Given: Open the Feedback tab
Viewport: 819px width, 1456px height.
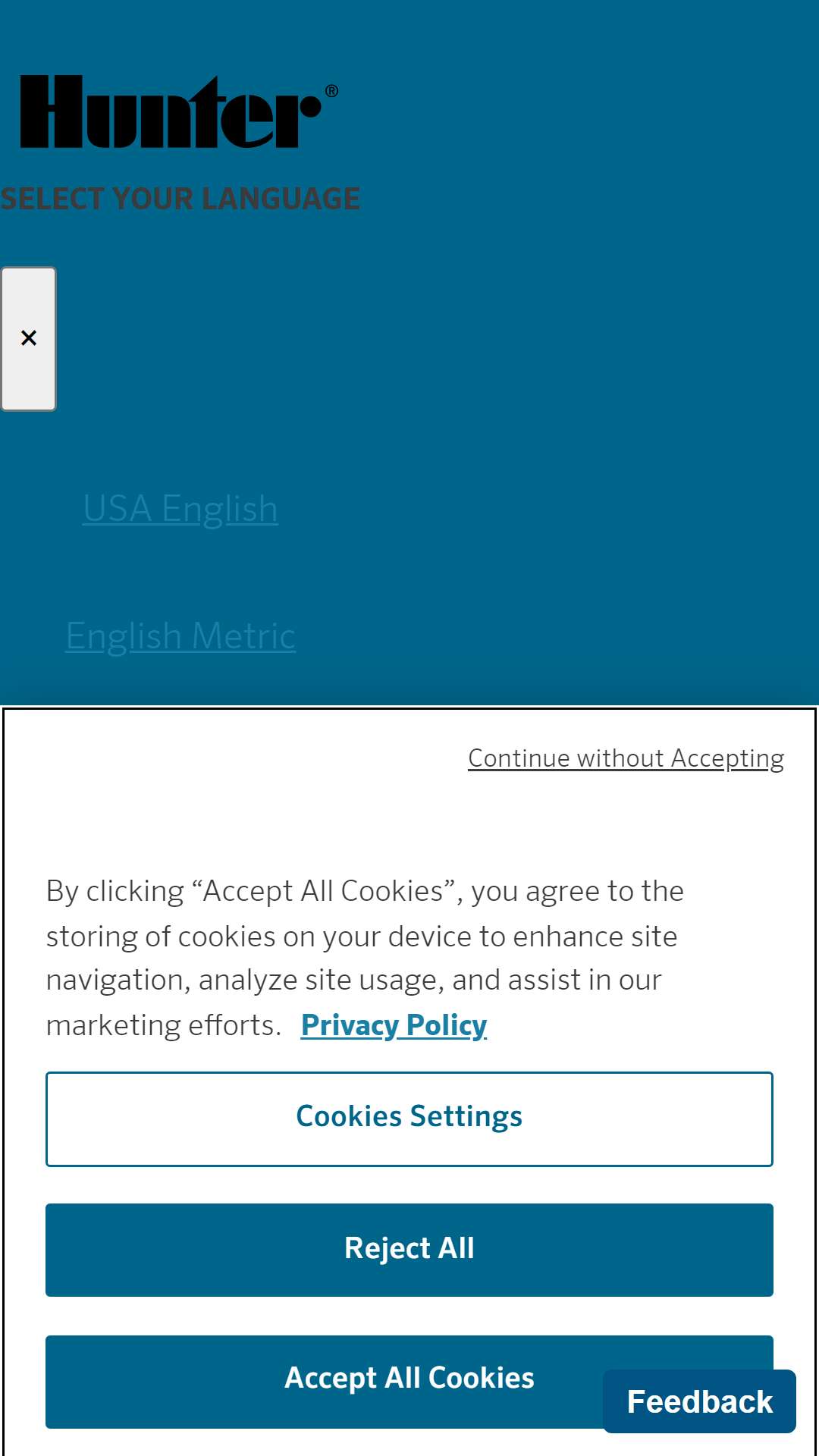Looking at the screenshot, I should [x=699, y=1401].
